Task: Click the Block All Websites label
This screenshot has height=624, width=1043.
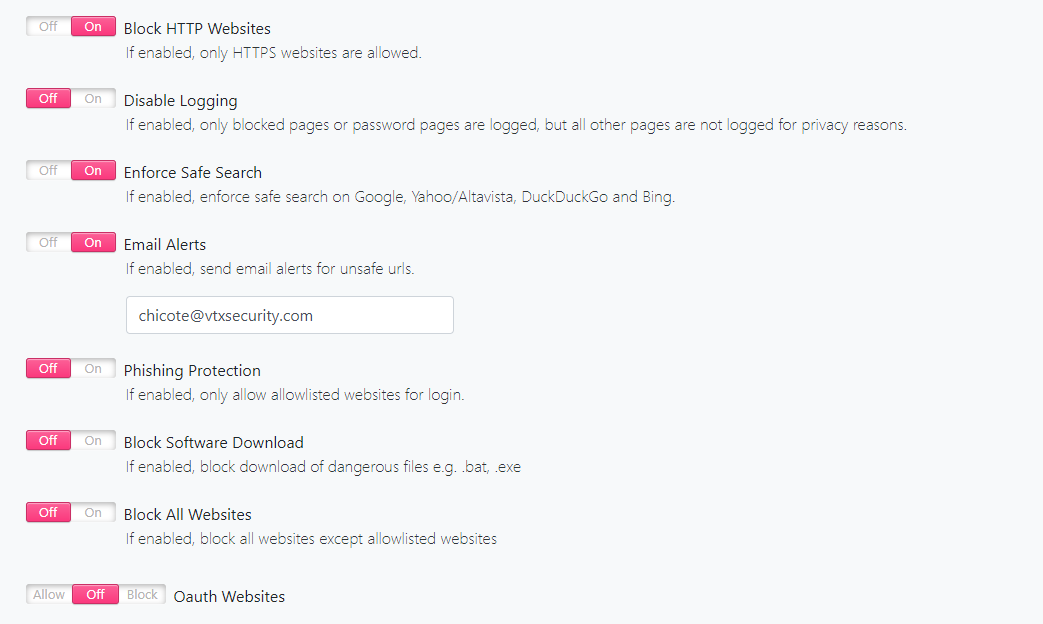Action: point(187,514)
